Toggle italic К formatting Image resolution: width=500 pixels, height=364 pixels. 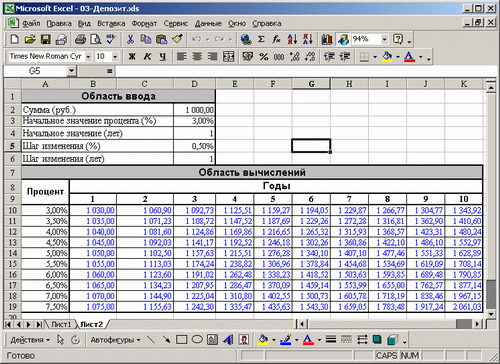tap(147, 56)
